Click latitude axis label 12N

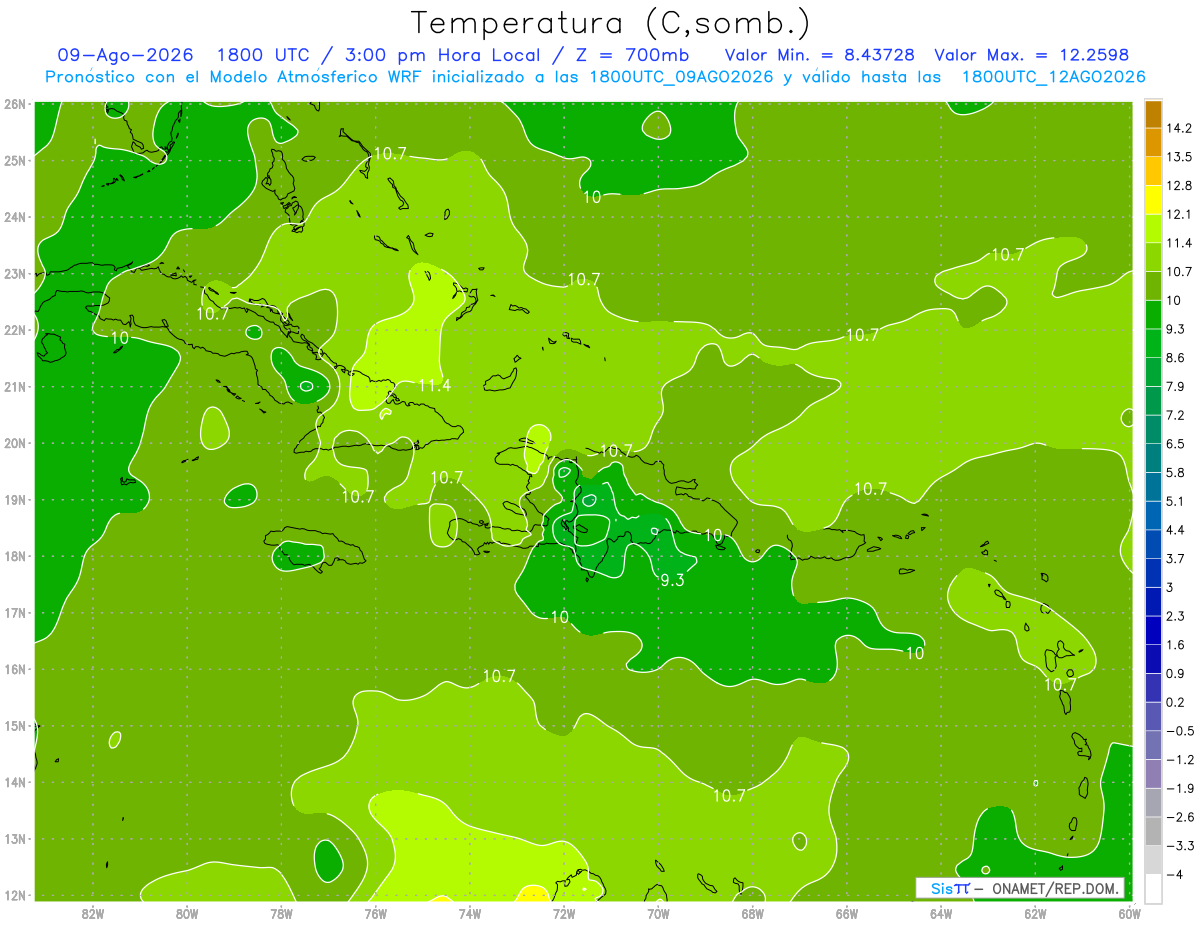pyautogui.click(x=14, y=895)
